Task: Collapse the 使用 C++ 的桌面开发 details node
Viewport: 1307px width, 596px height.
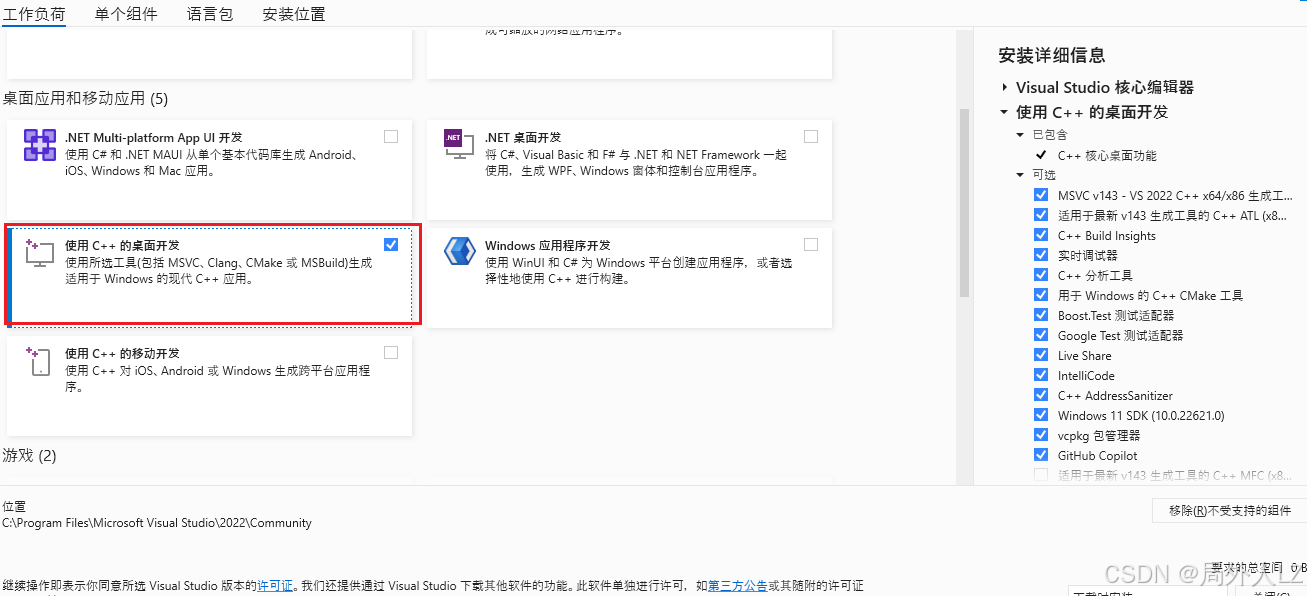Action: click(x=1004, y=112)
